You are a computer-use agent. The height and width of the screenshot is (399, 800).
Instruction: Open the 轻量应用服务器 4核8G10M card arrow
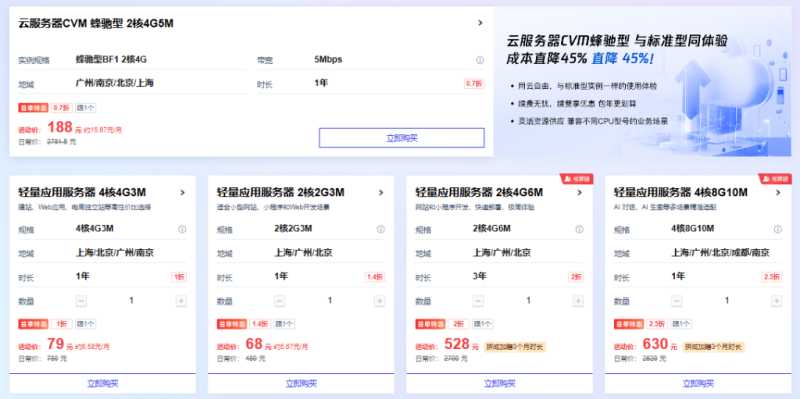point(778,192)
